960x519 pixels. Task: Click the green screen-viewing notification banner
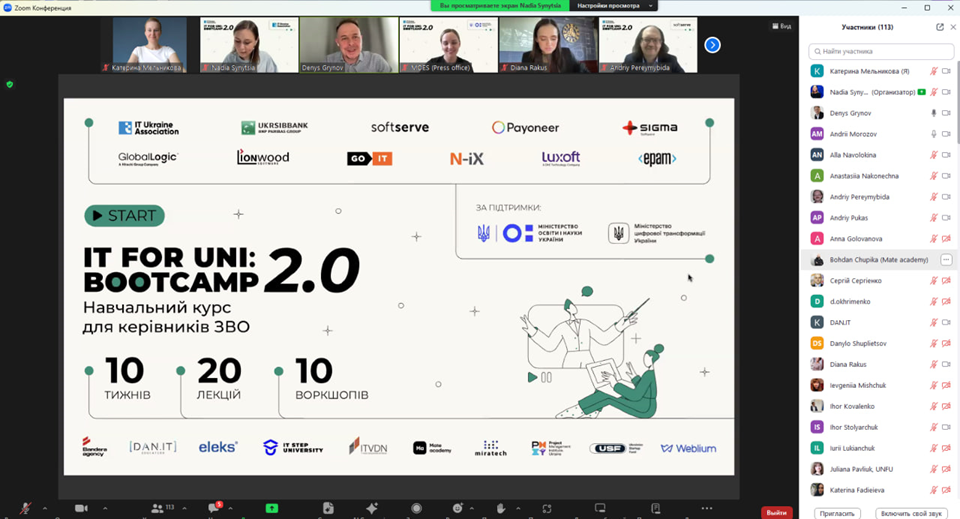click(500, 6)
